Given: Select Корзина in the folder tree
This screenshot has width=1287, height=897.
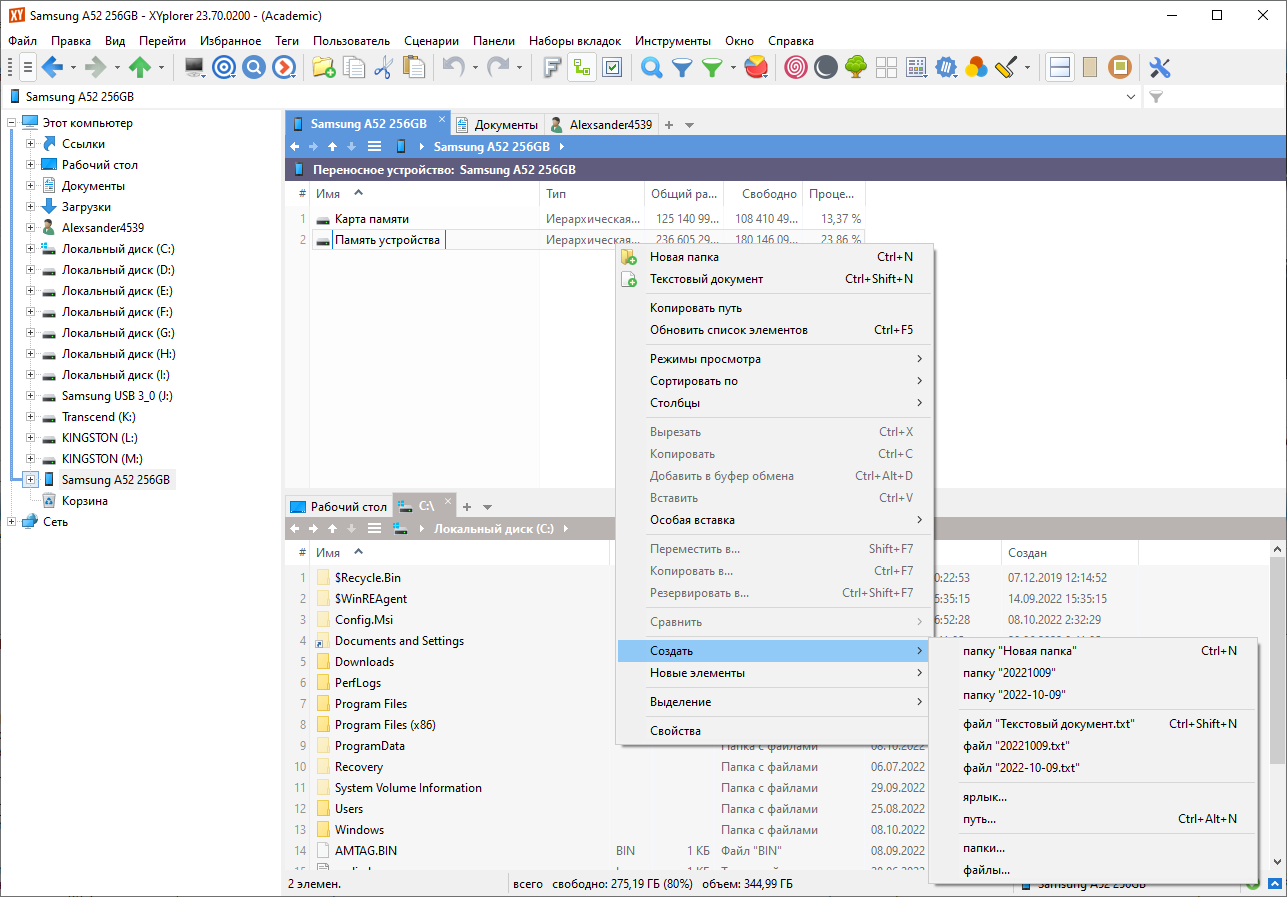Looking at the screenshot, I should coord(84,501).
